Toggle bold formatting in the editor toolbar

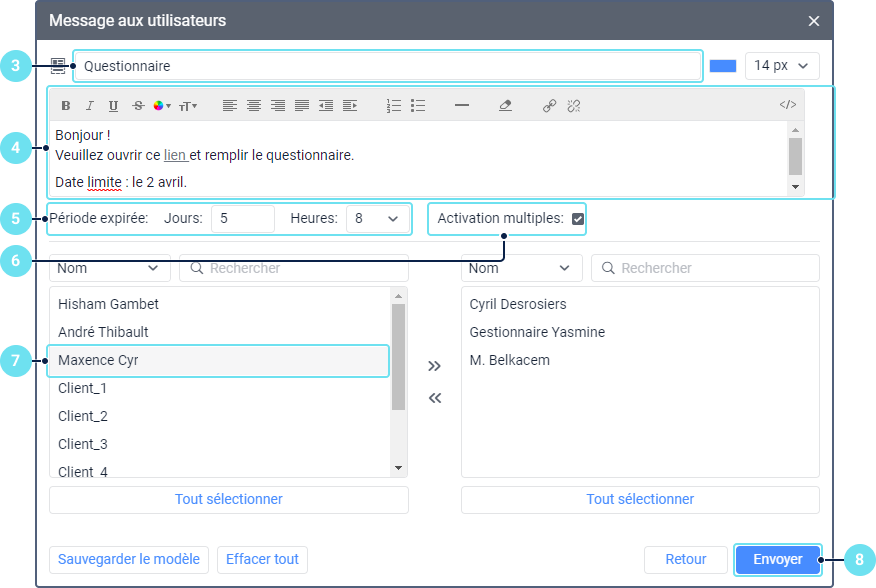point(66,106)
